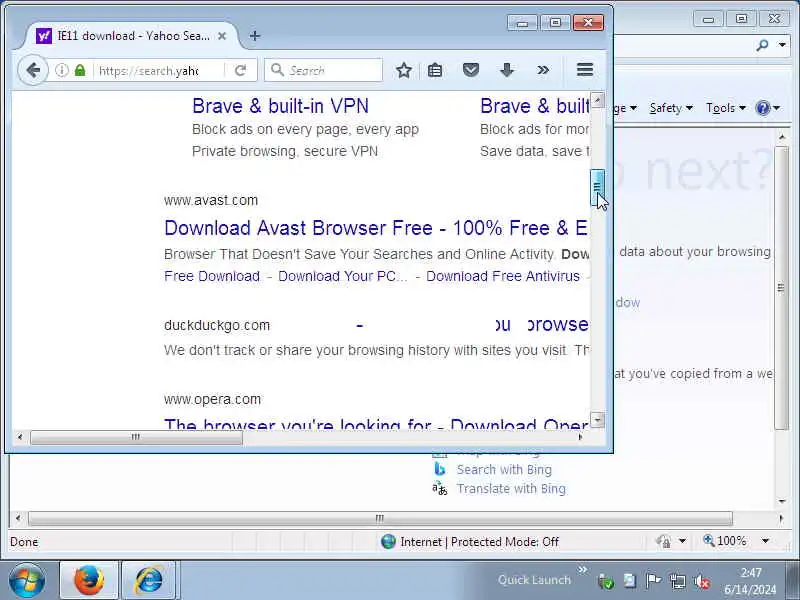Close the IE11 download Yahoo Search tab

tap(222, 36)
